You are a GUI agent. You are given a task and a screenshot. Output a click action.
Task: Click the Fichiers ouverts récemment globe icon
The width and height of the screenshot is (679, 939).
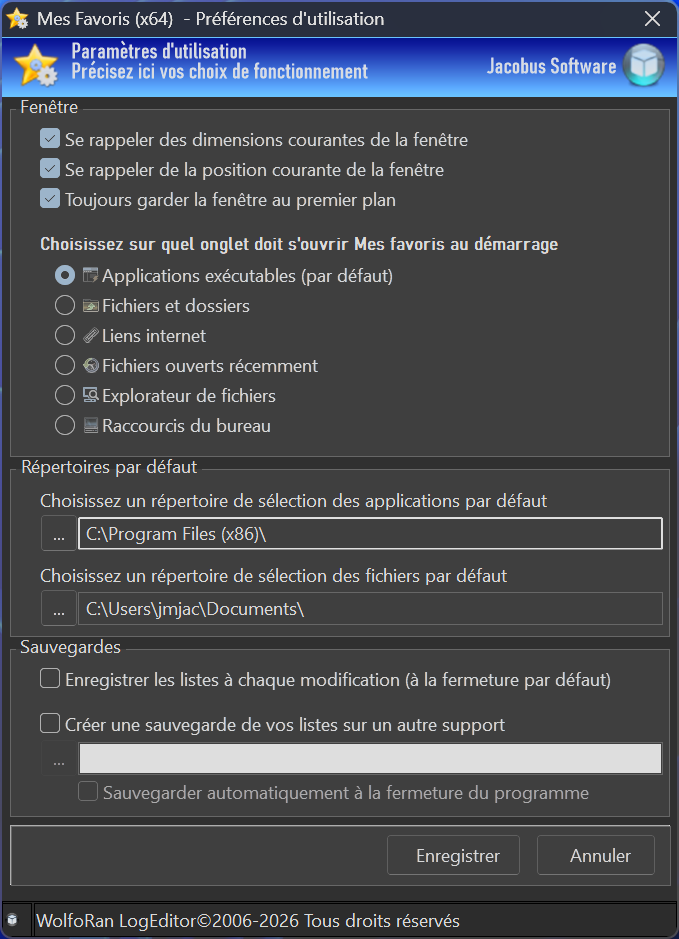tap(91, 366)
